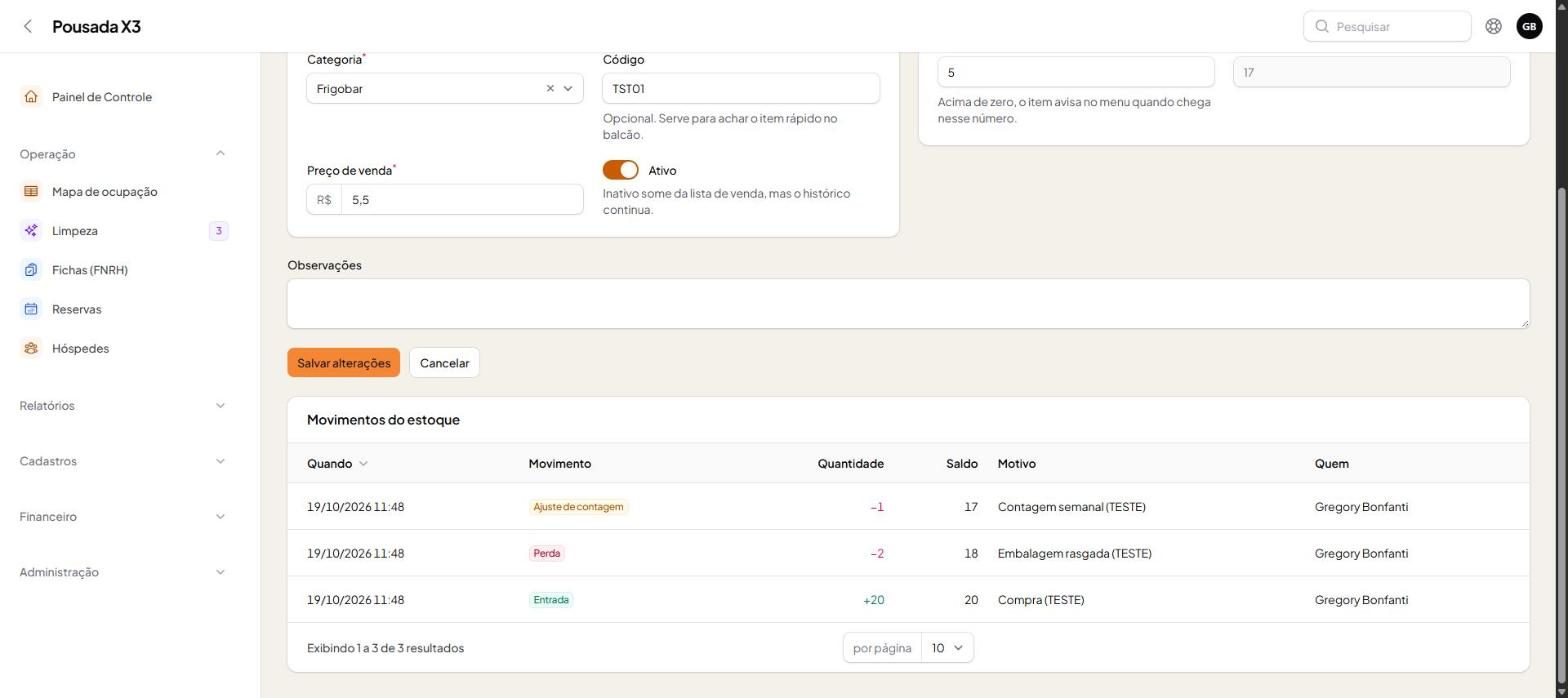This screenshot has height=698, width=1568.
Task: Collapse the Operação section
Action: [123, 154]
